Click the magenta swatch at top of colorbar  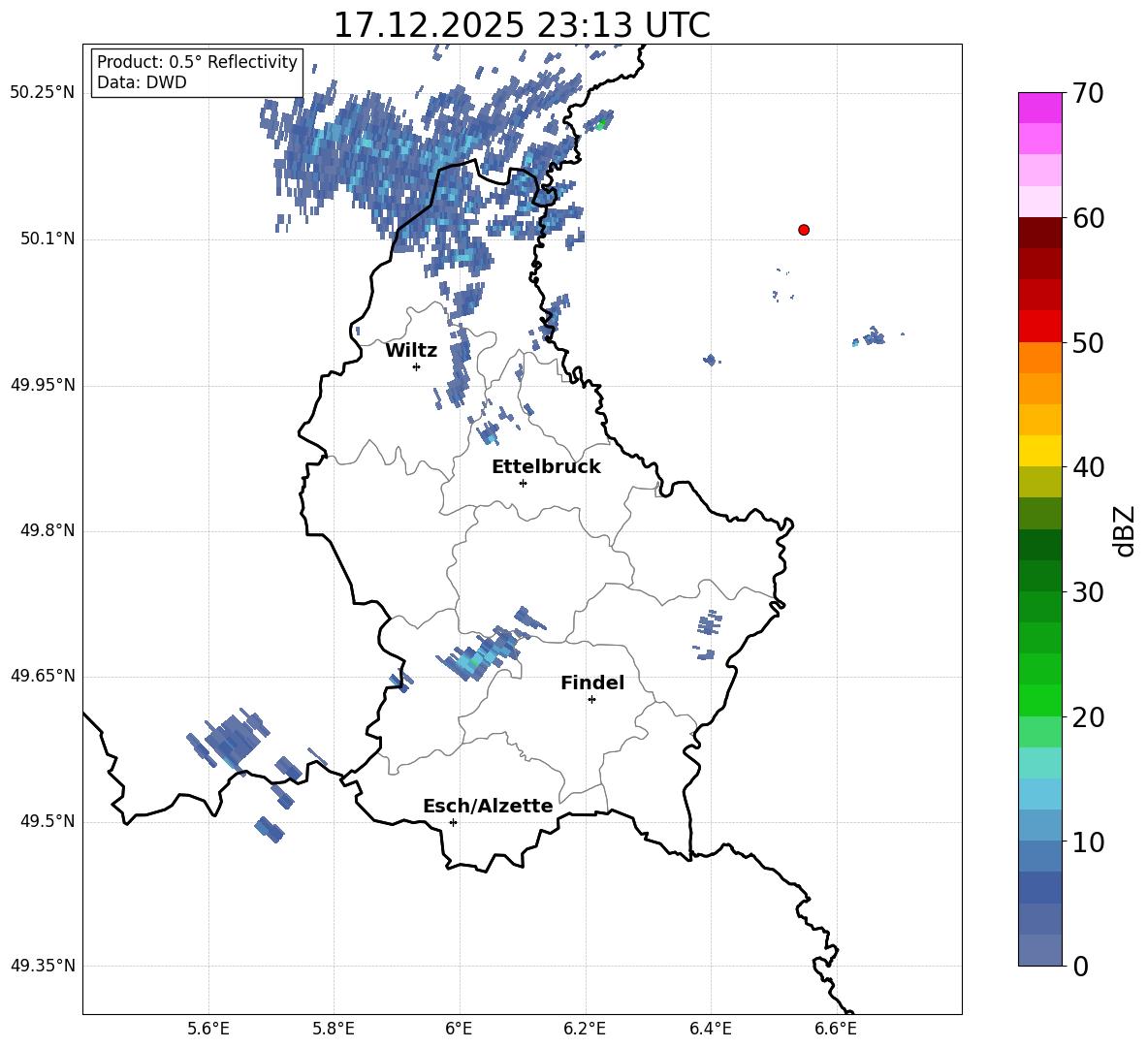(x=1040, y=108)
